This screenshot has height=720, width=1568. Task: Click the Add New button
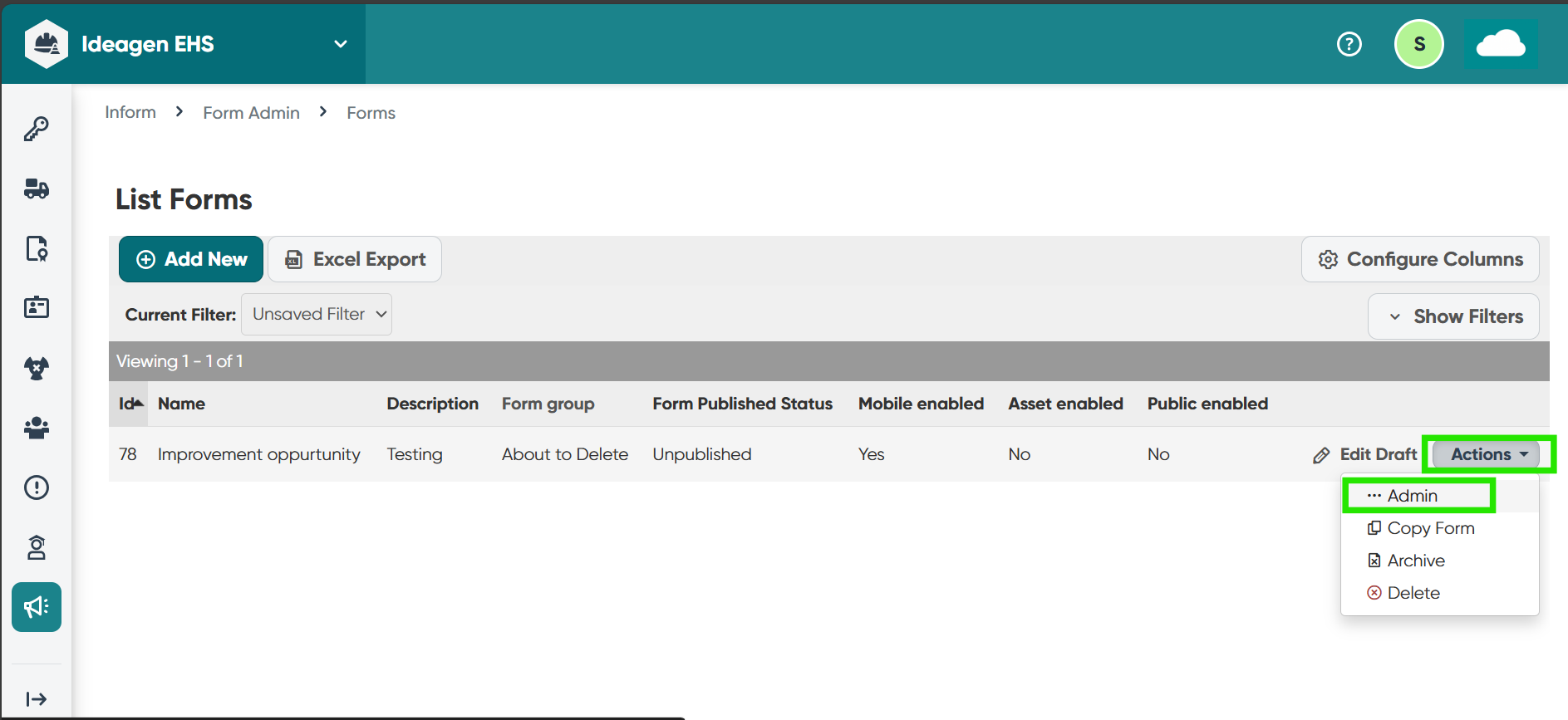point(191,259)
